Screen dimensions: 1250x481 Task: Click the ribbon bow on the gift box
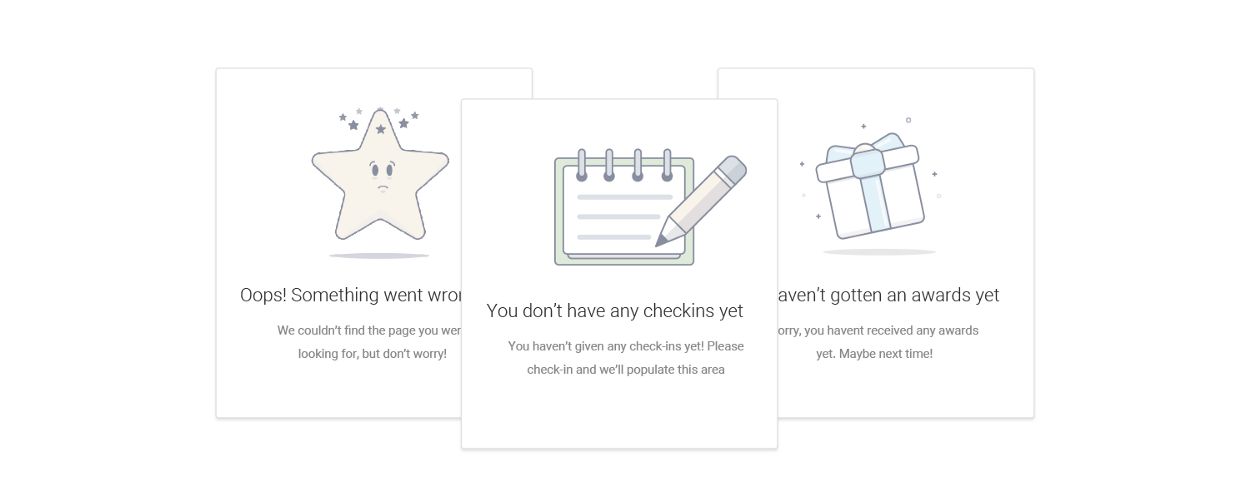[866, 159]
